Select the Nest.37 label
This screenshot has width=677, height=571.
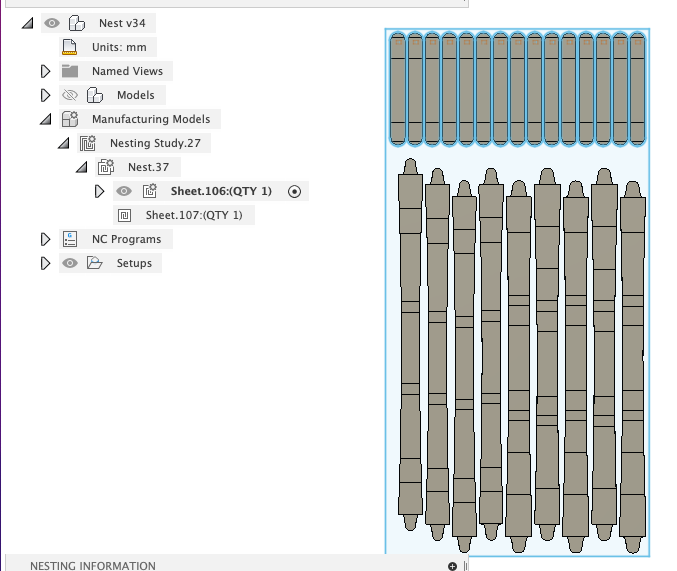[x=149, y=167]
